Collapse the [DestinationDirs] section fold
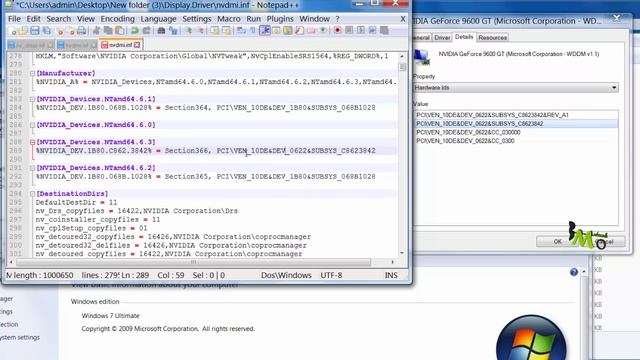The width and height of the screenshot is (640, 360). tap(32, 194)
